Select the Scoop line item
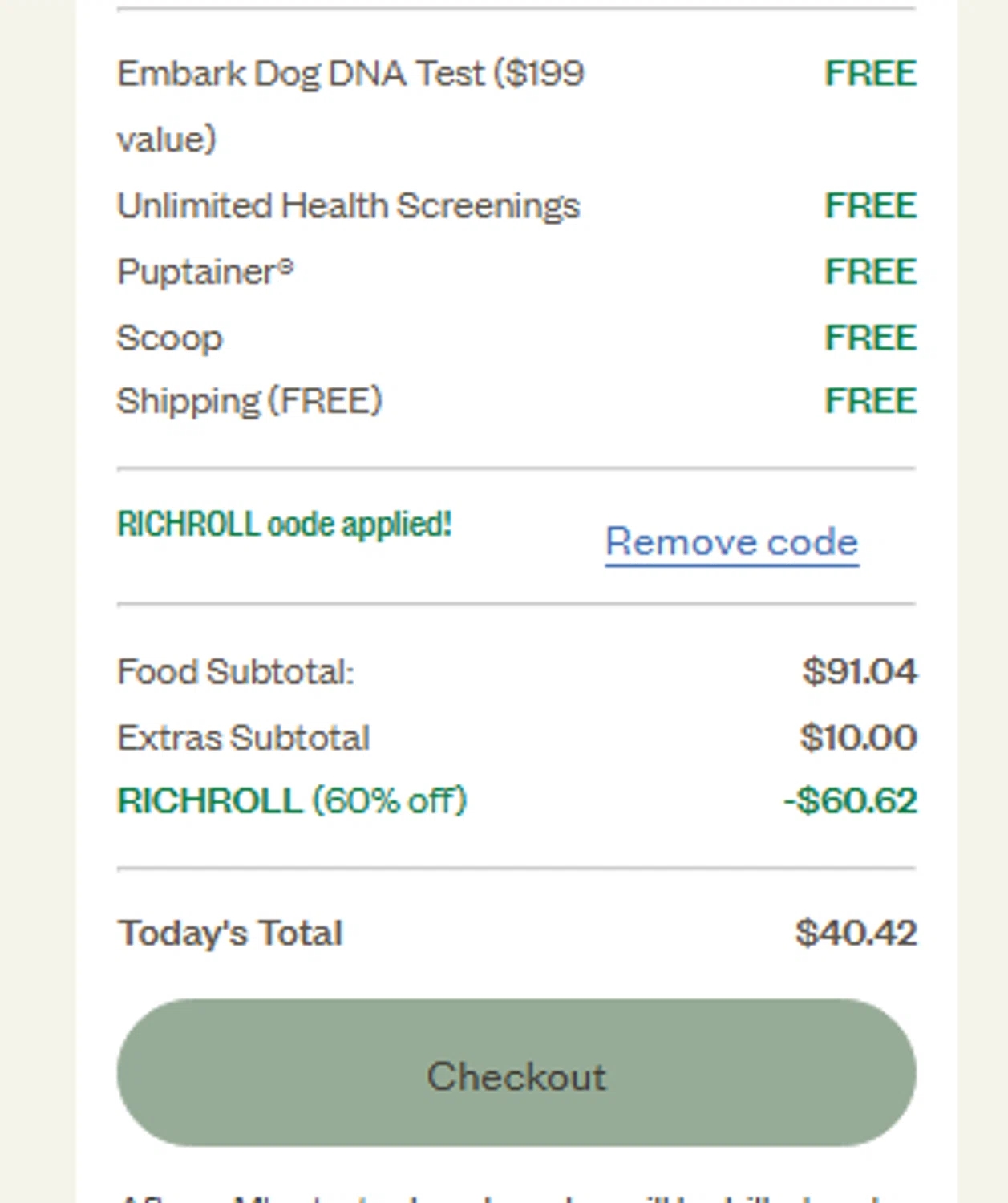 point(169,338)
